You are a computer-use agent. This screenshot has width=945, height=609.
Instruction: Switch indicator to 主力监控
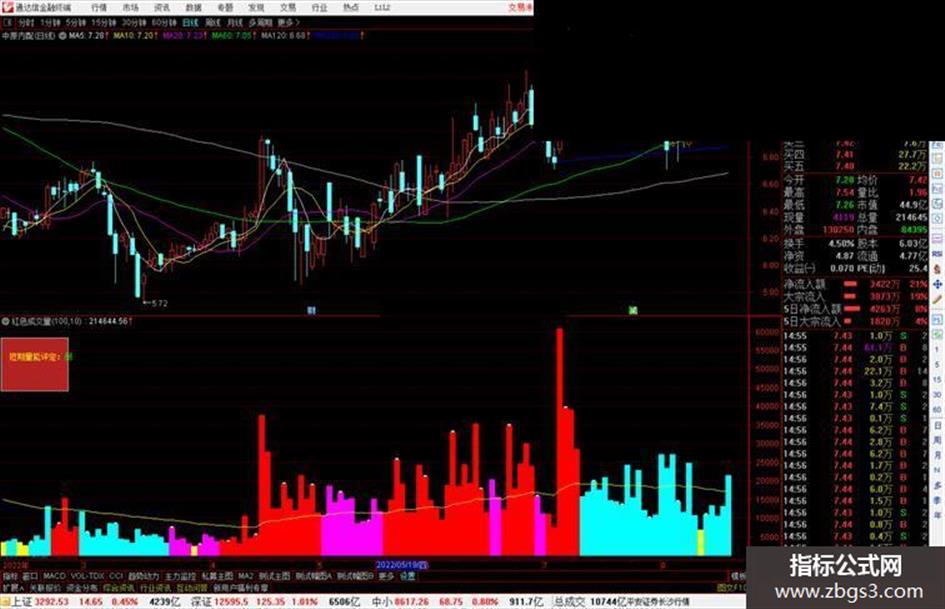180,576
